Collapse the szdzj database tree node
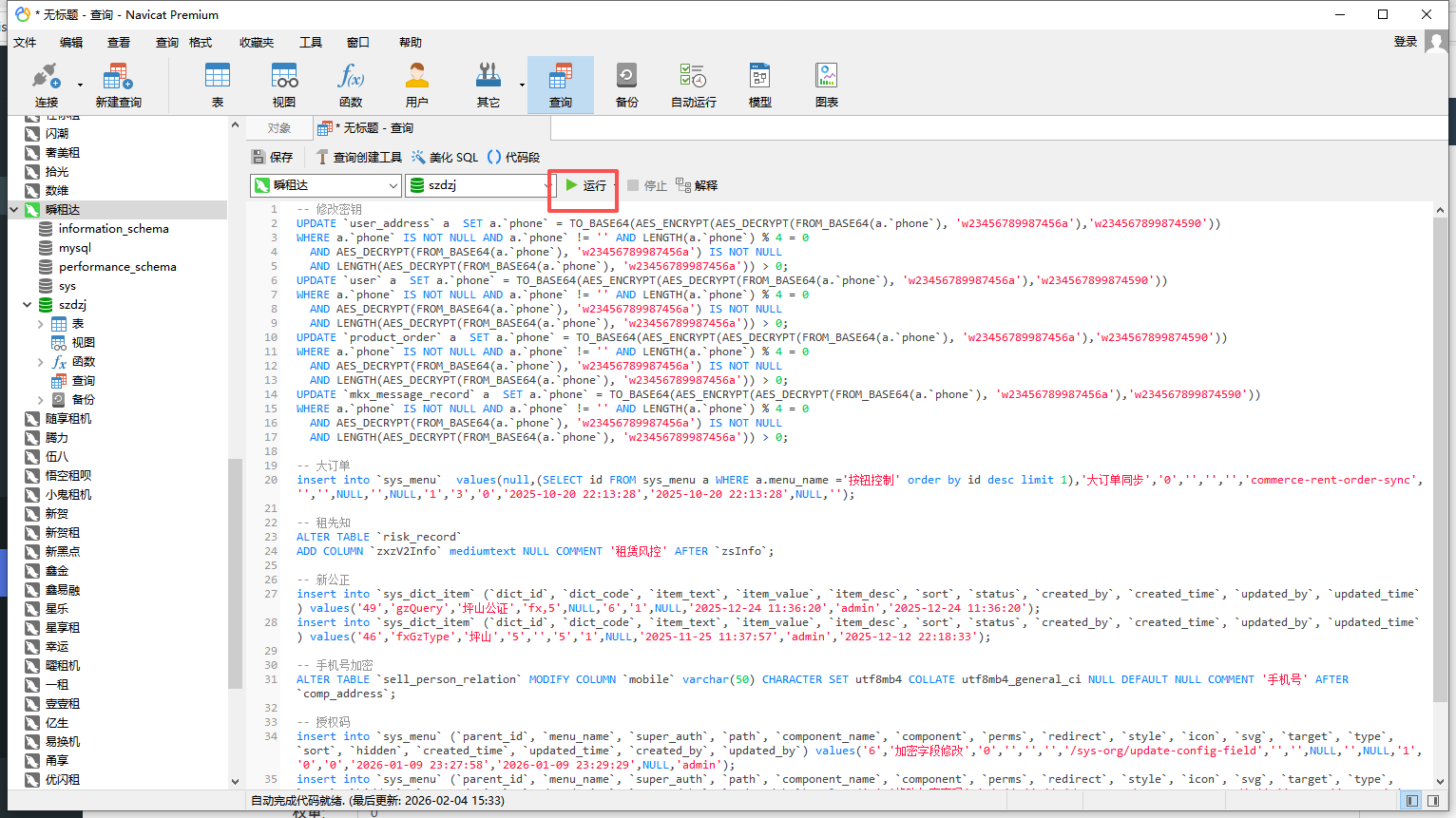Screen dimensions: 1456x818 pos(28,305)
